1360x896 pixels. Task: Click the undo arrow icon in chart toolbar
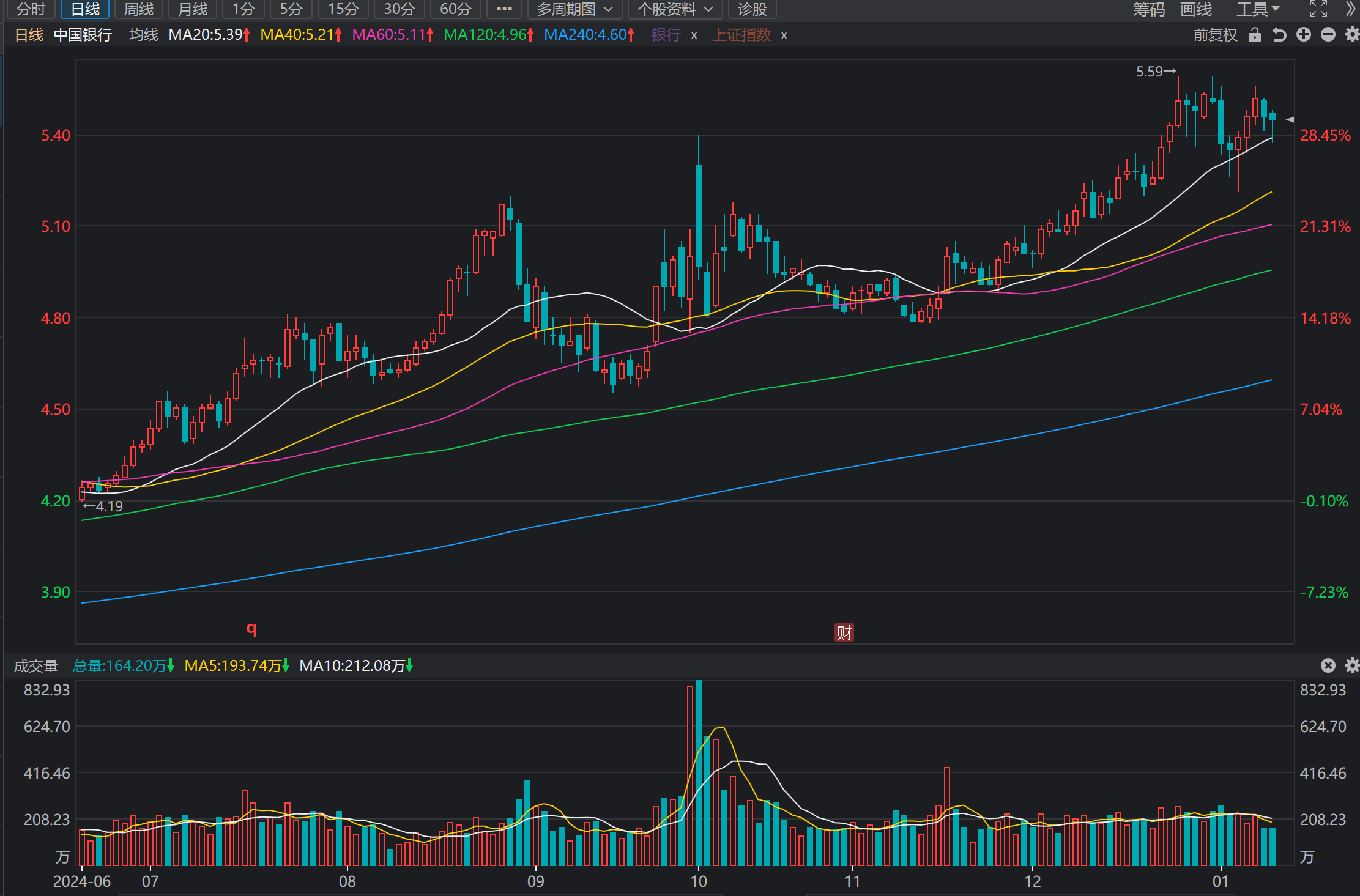(x=1279, y=35)
